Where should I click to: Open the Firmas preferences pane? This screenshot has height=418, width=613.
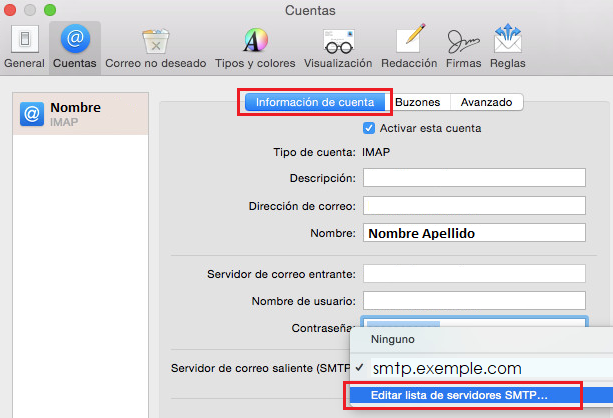point(465,47)
